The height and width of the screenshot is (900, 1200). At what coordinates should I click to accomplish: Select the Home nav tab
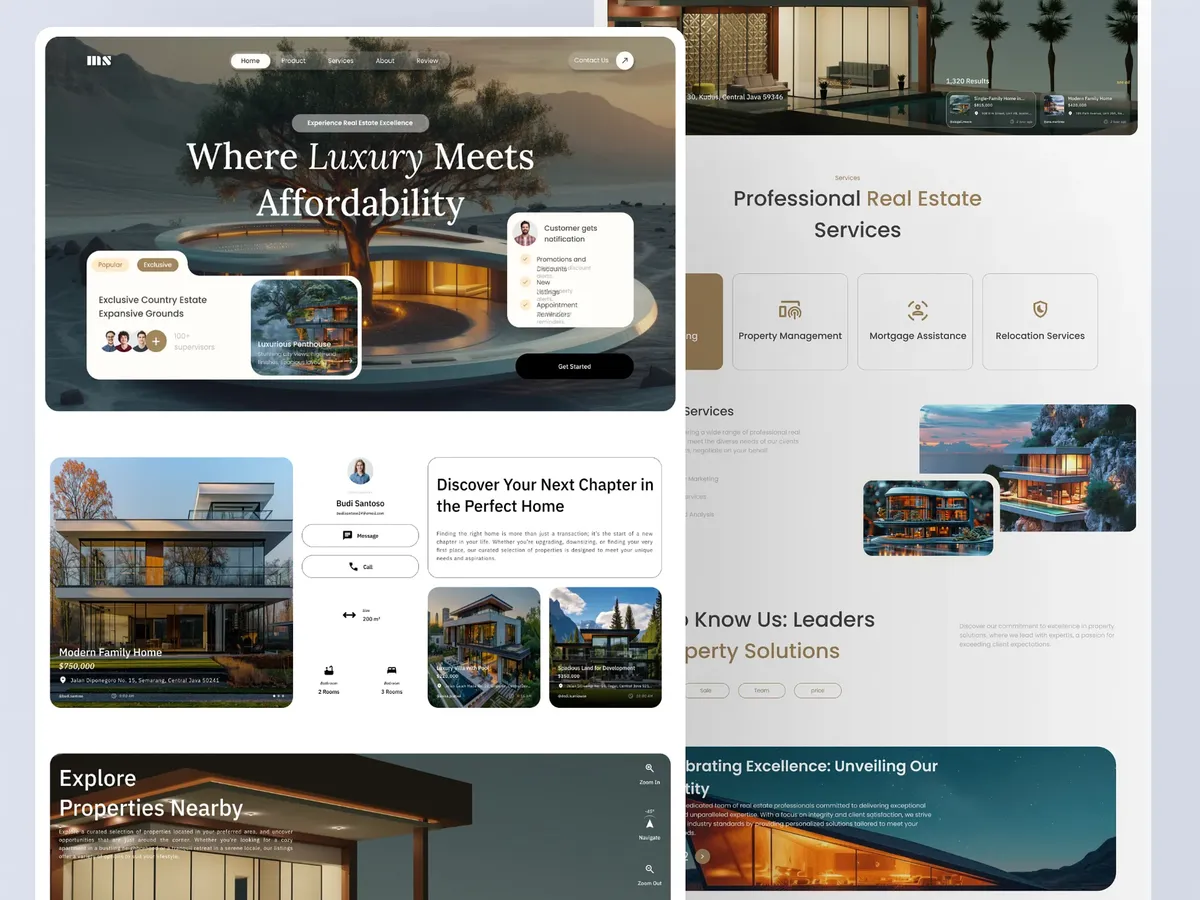[250, 61]
